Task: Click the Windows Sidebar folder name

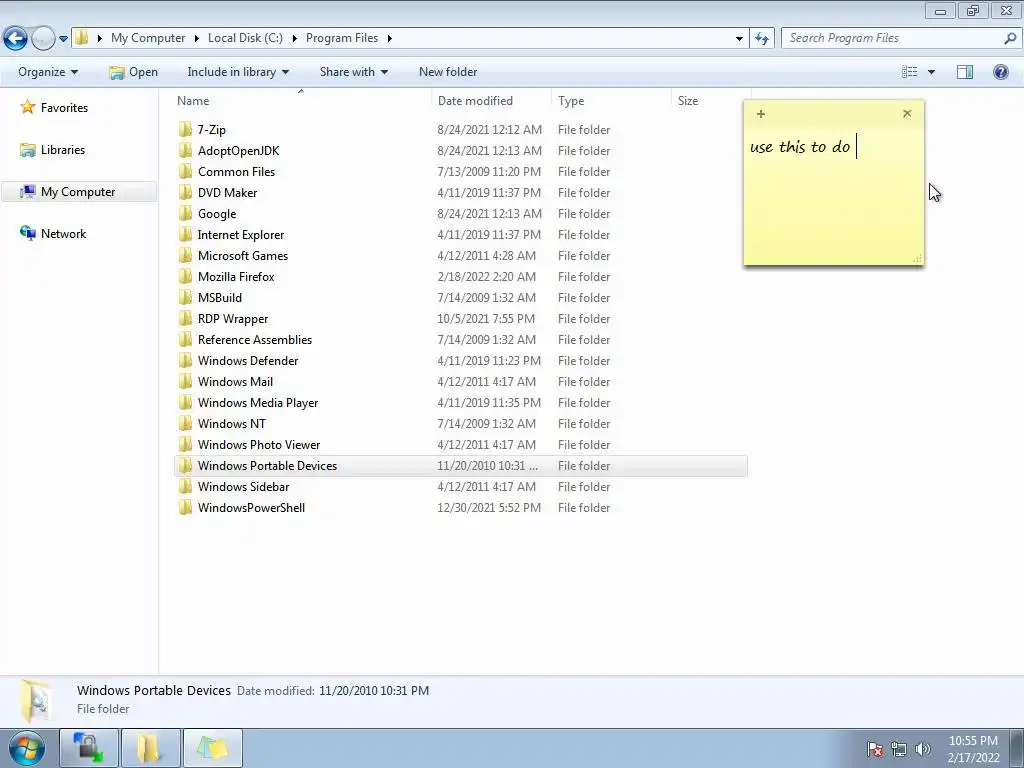Action: [x=244, y=487]
